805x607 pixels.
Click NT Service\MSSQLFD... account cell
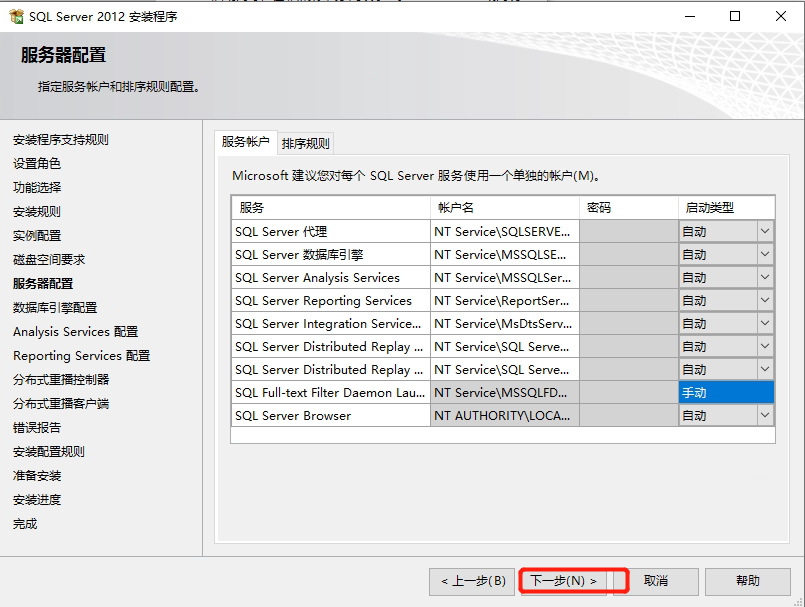click(505, 393)
